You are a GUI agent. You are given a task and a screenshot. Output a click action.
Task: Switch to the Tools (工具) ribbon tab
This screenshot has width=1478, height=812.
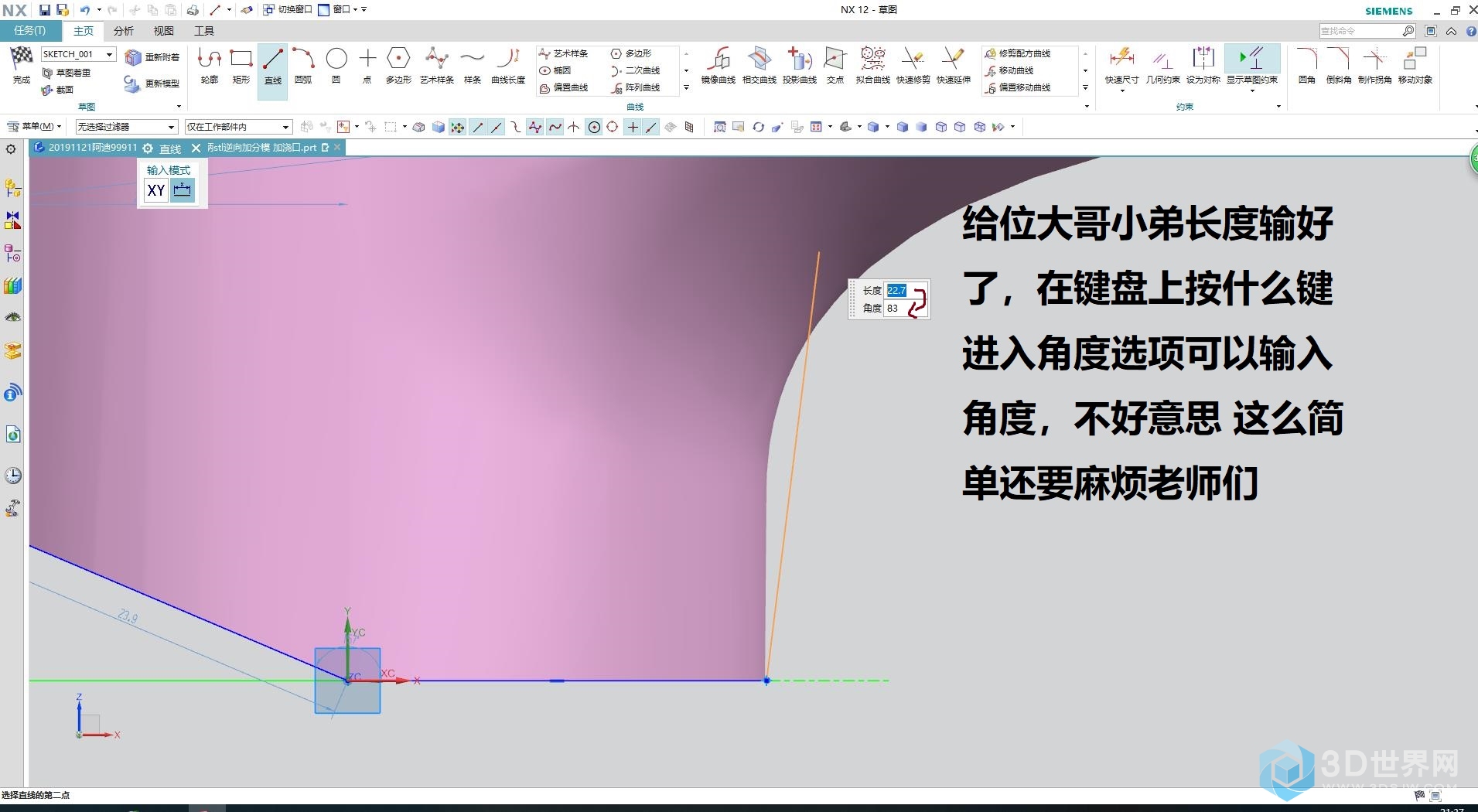[x=204, y=31]
